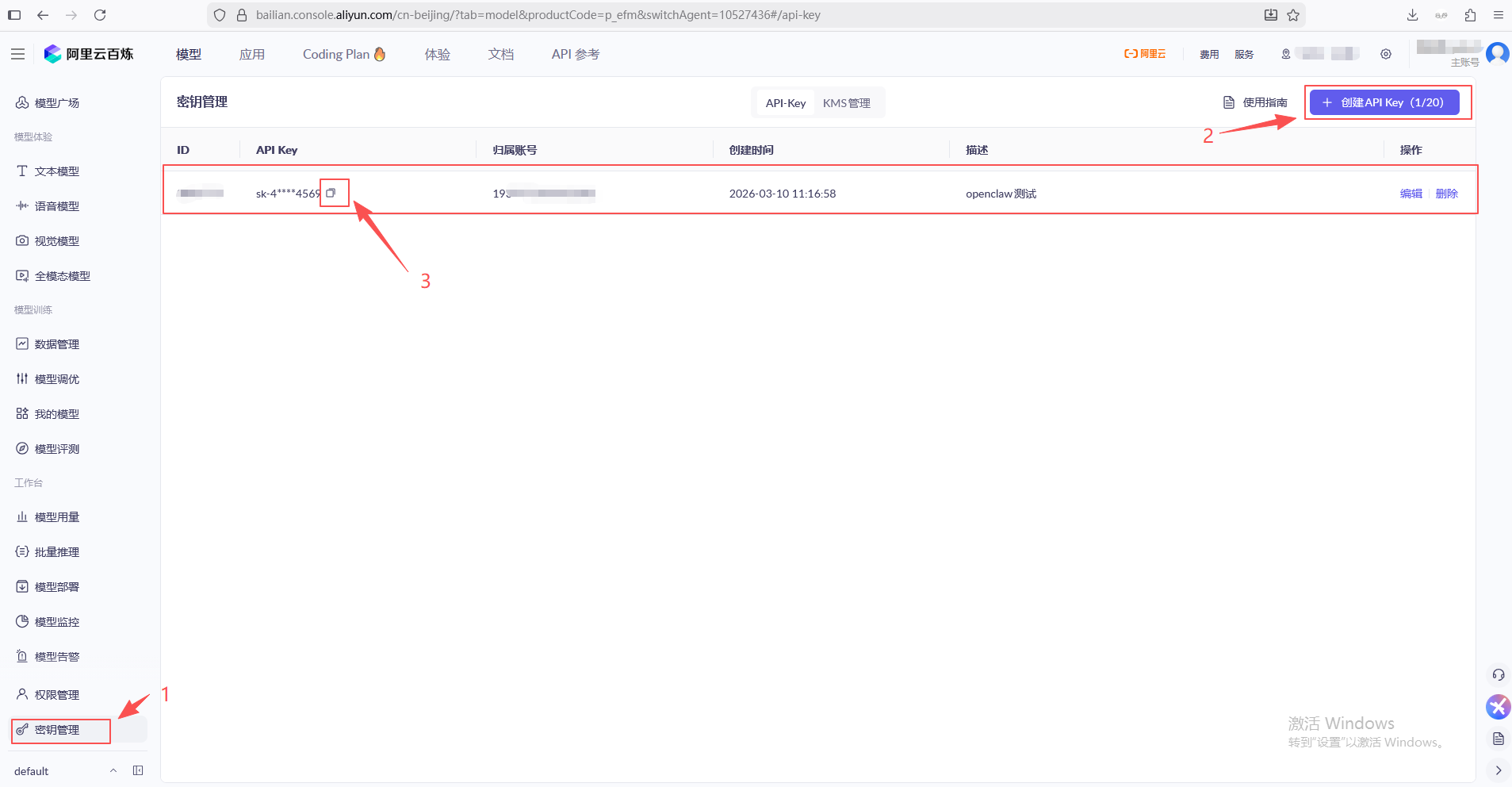
Task: Click the 创建API Key button
Action: pyautogui.click(x=1384, y=102)
